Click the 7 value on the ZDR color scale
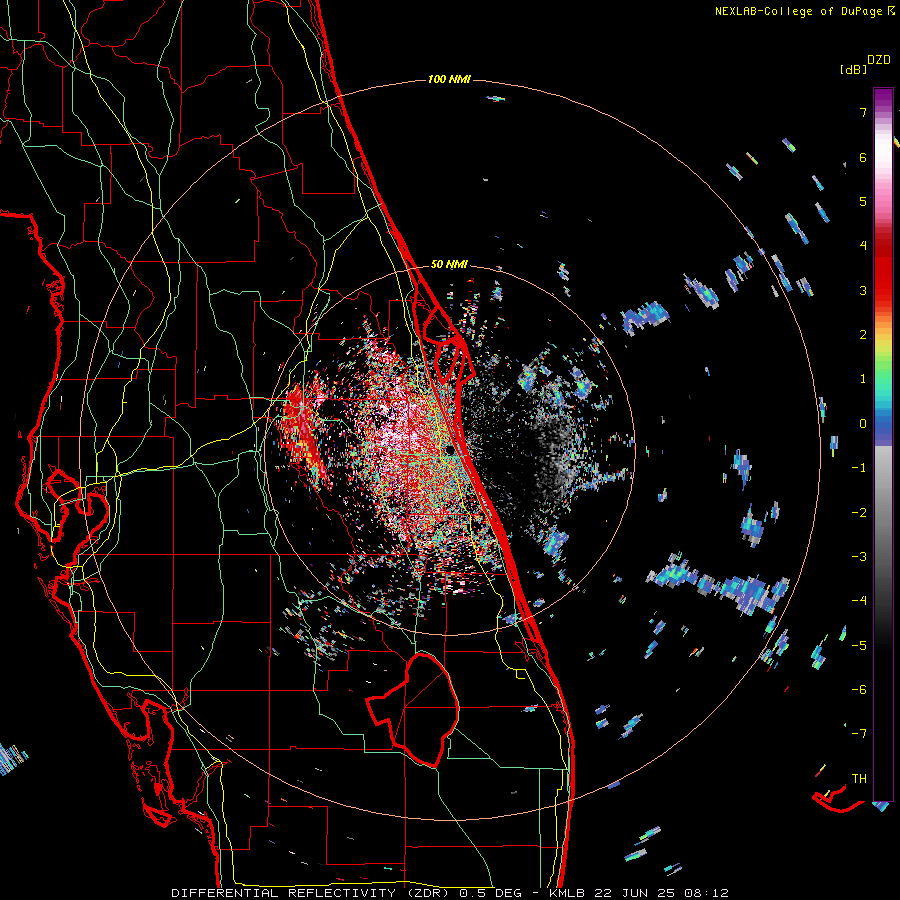Screen dimensions: 900x900 (863, 112)
